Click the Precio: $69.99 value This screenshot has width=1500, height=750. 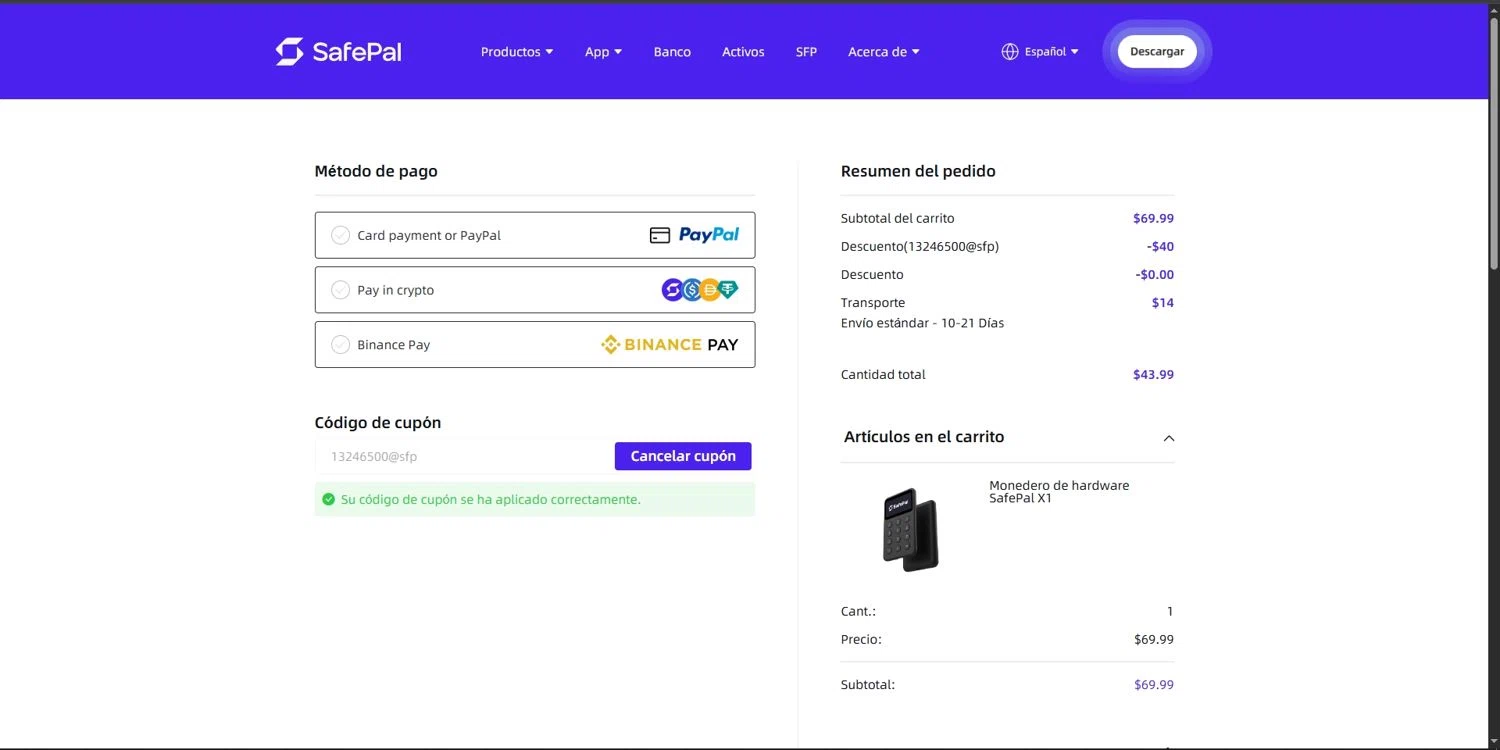[x=1154, y=639]
